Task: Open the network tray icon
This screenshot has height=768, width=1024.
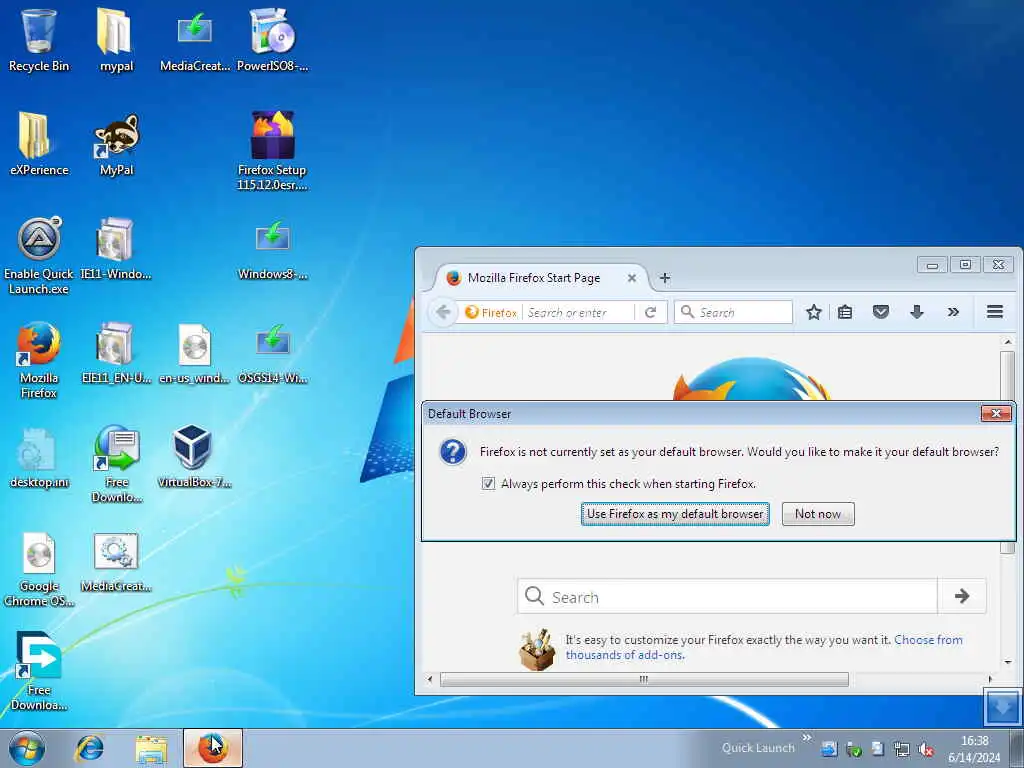Action: pyautogui.click(x=902, y=749)
